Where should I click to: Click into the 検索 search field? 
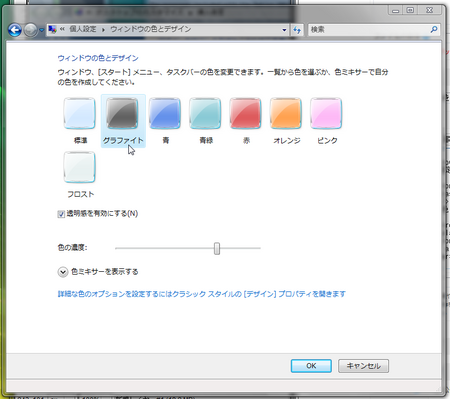[x=369, y=30]
